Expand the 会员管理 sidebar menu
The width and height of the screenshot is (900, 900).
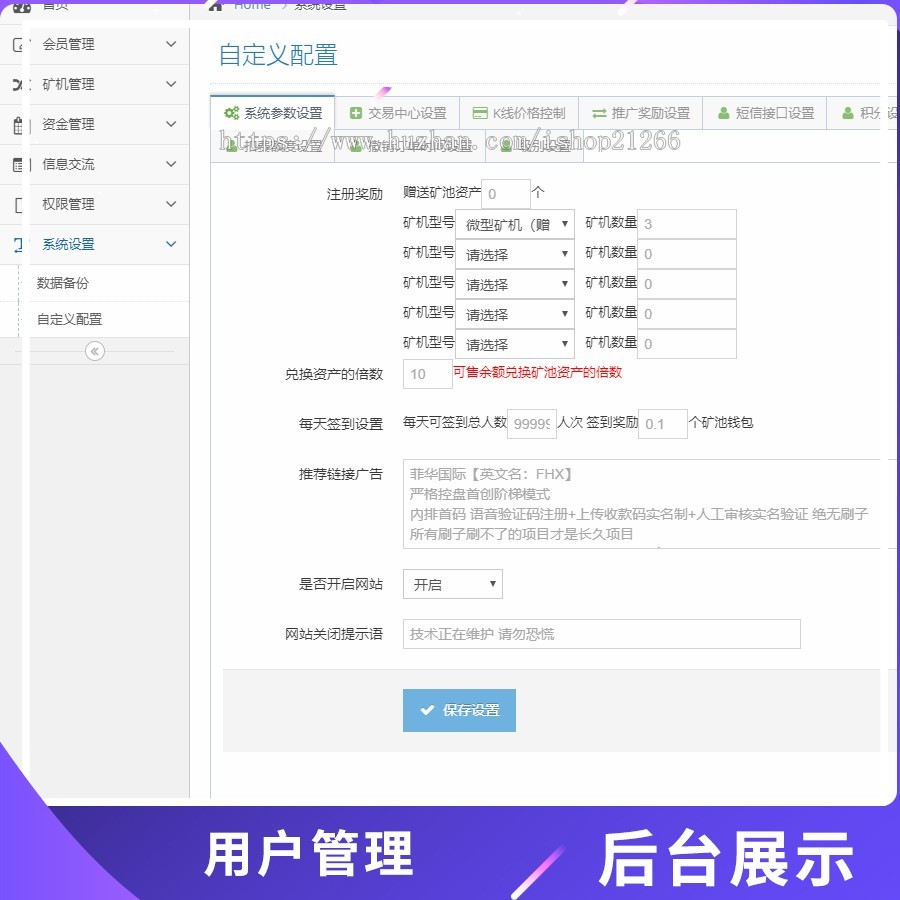tap(100, 44)
